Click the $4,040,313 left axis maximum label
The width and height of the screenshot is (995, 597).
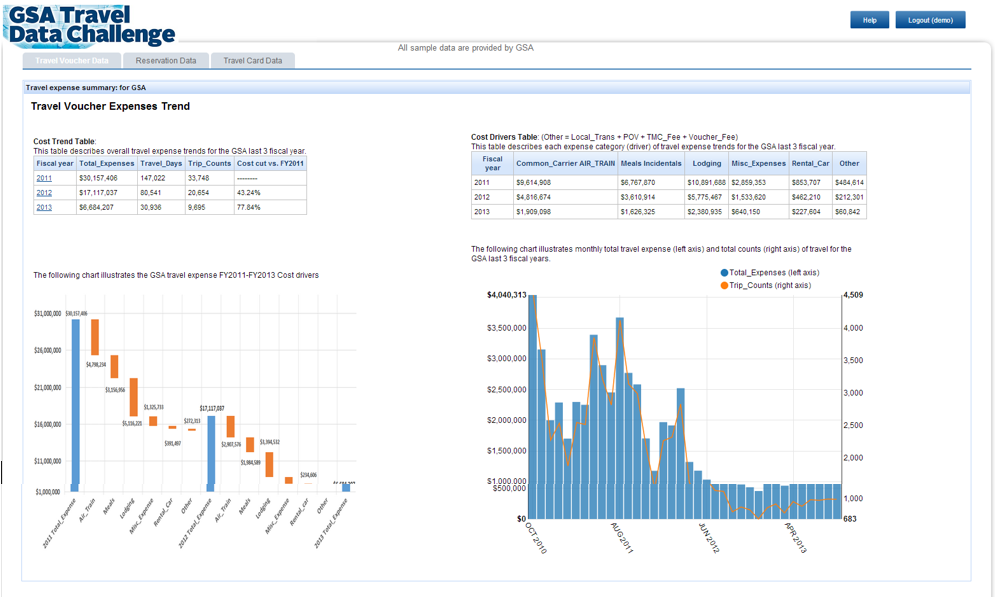(506, 295)
